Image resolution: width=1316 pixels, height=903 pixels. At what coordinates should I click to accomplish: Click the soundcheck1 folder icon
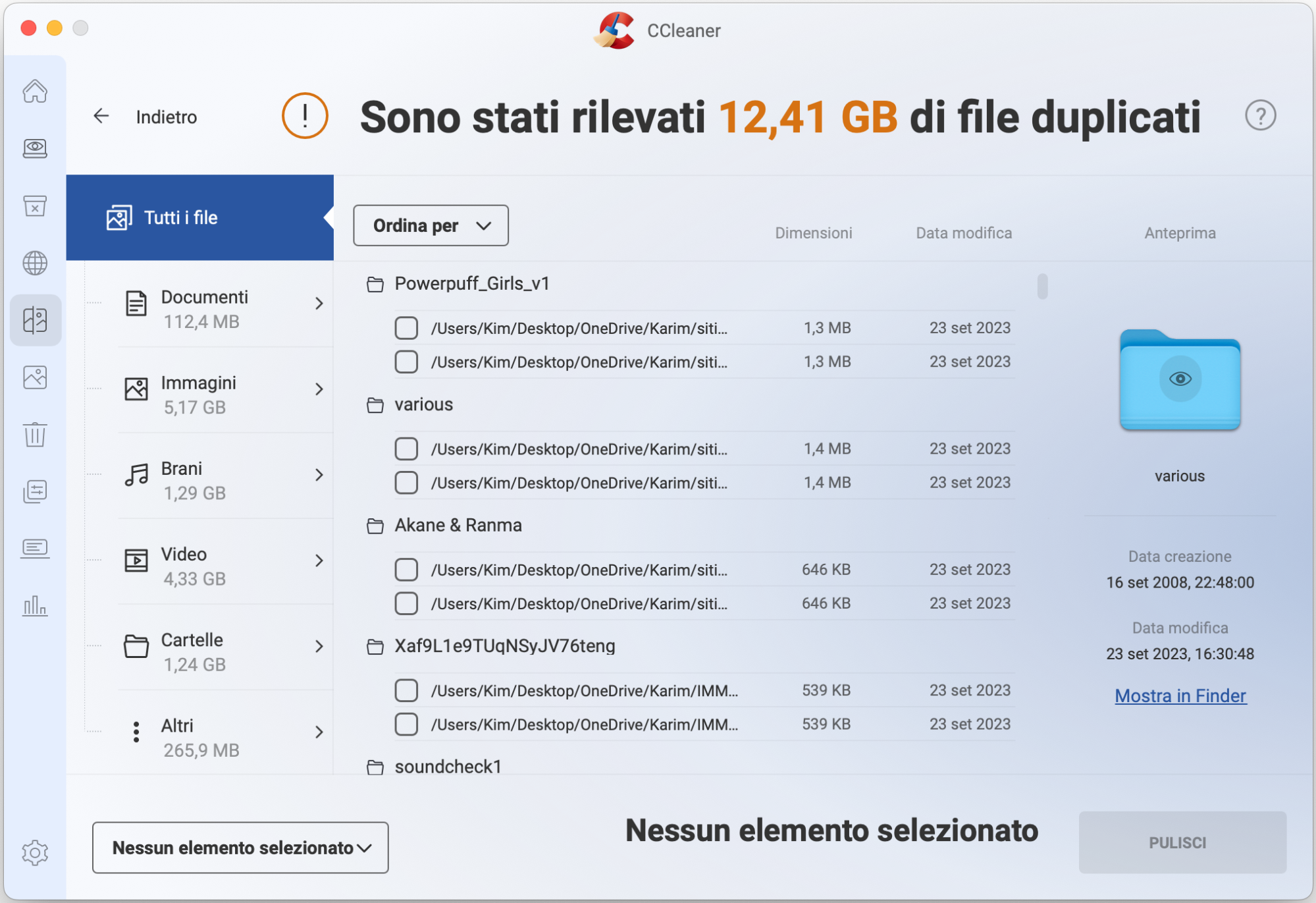tap(375, 767)
